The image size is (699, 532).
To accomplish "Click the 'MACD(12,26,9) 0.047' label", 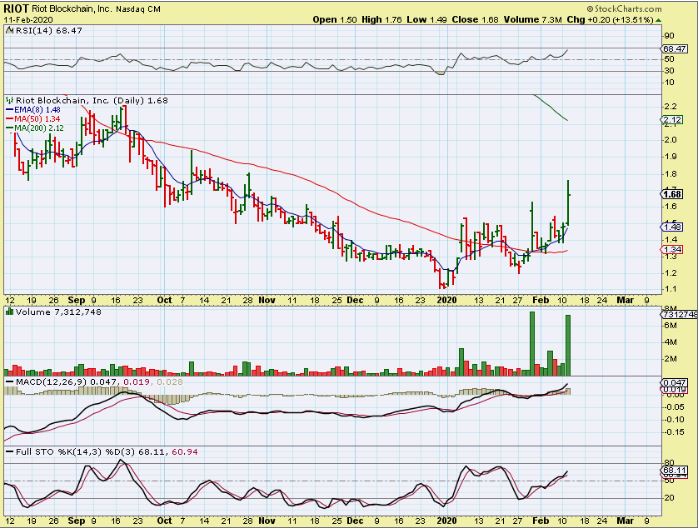I will coord(67,382).
